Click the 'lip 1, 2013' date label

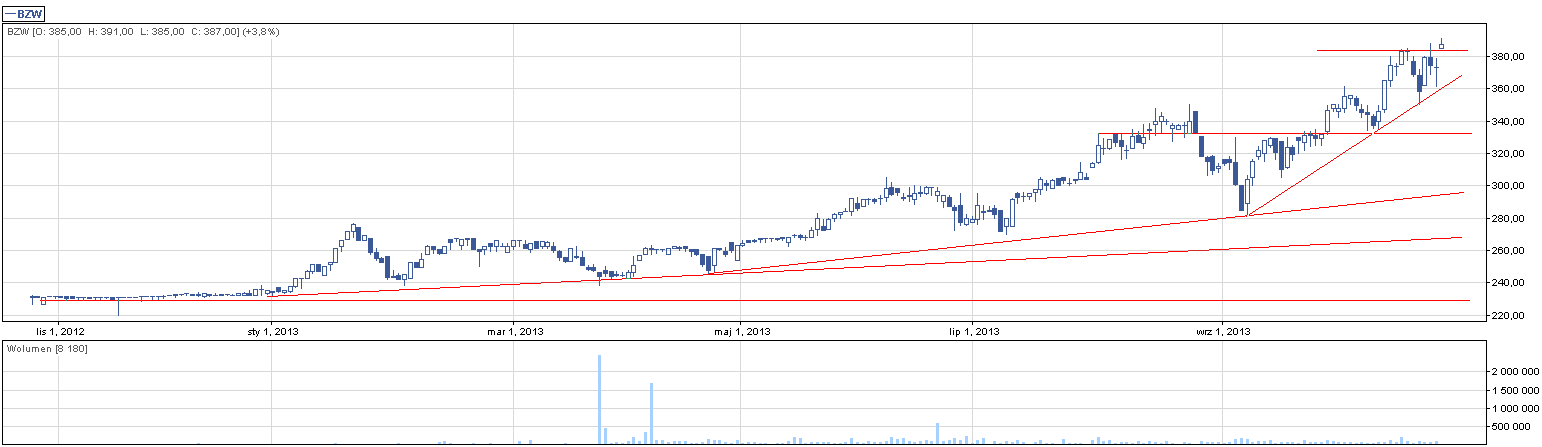[974, 331]
